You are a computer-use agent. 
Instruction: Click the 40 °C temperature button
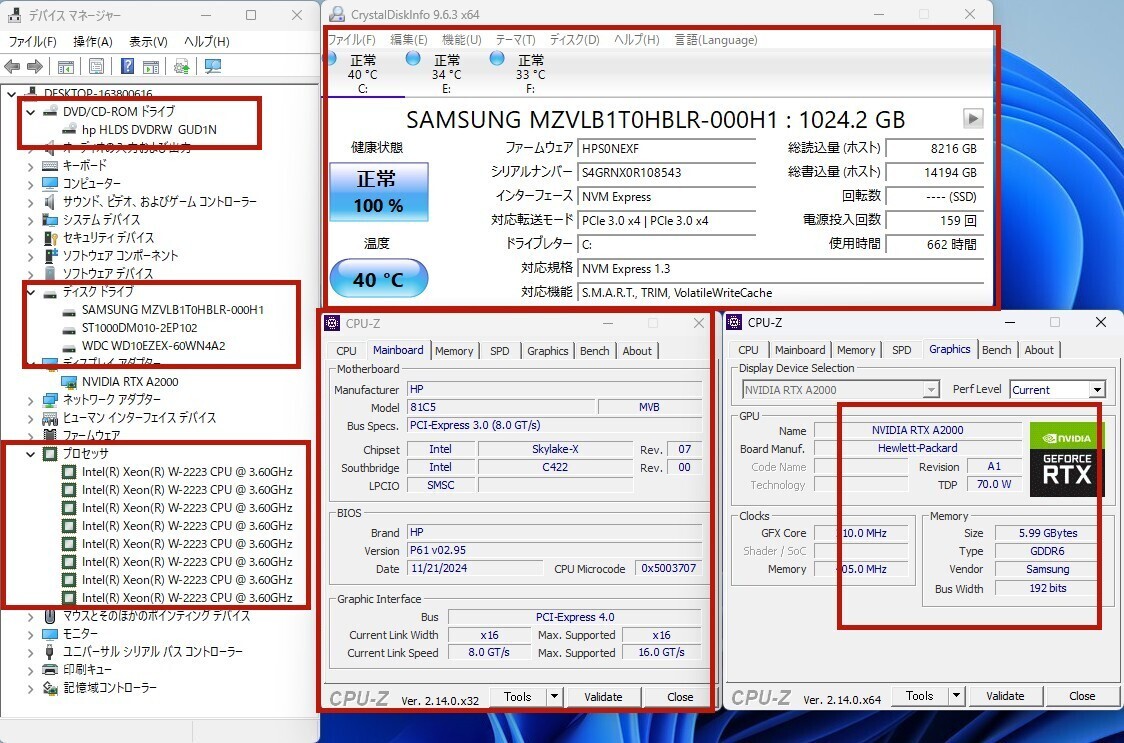(378, 278)
